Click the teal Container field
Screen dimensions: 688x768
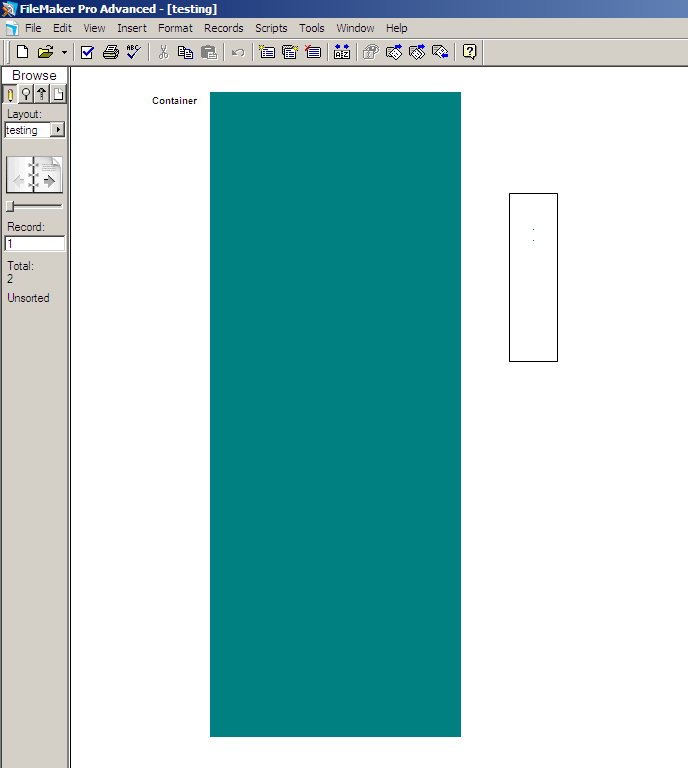coord(335,414)
